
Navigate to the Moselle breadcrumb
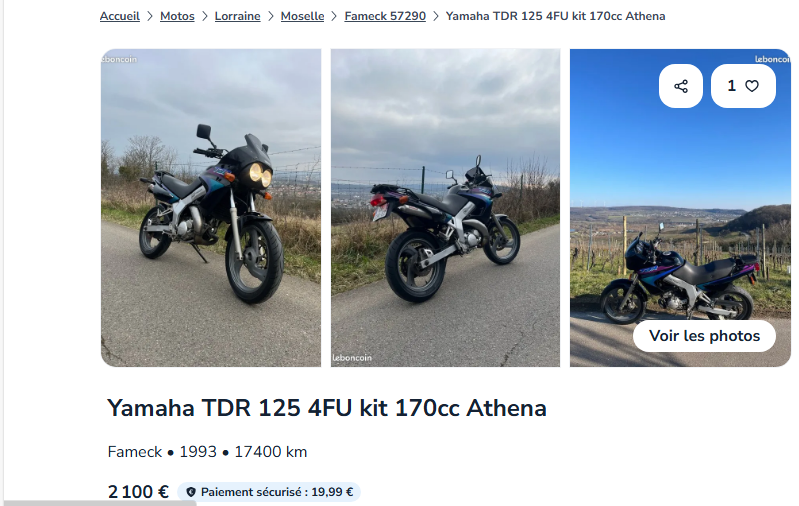[302, 16]
